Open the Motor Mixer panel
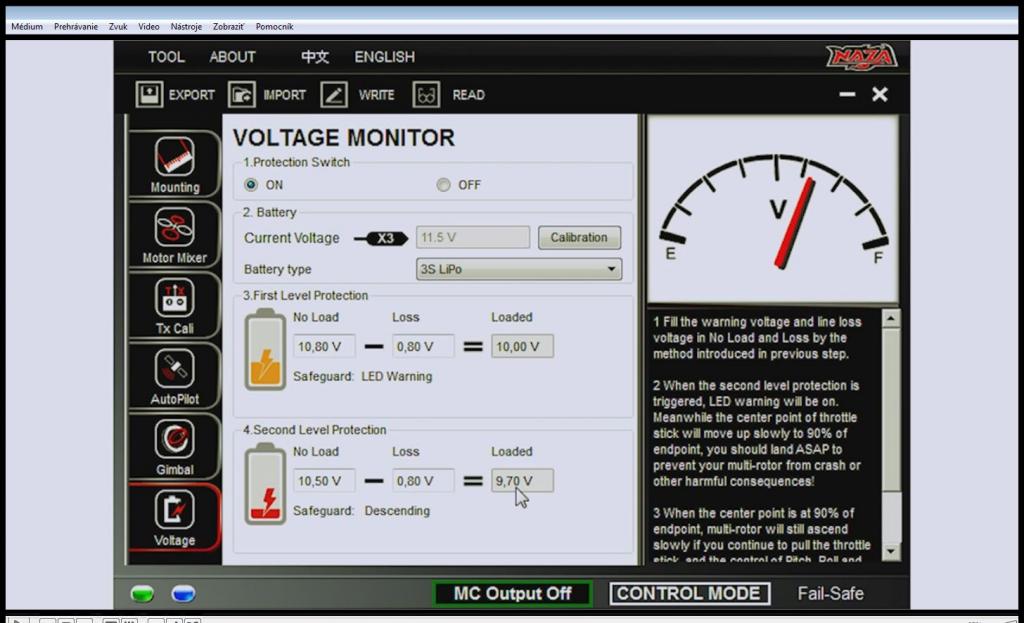This screenshot has width=1024, height=623. (174, 229)
